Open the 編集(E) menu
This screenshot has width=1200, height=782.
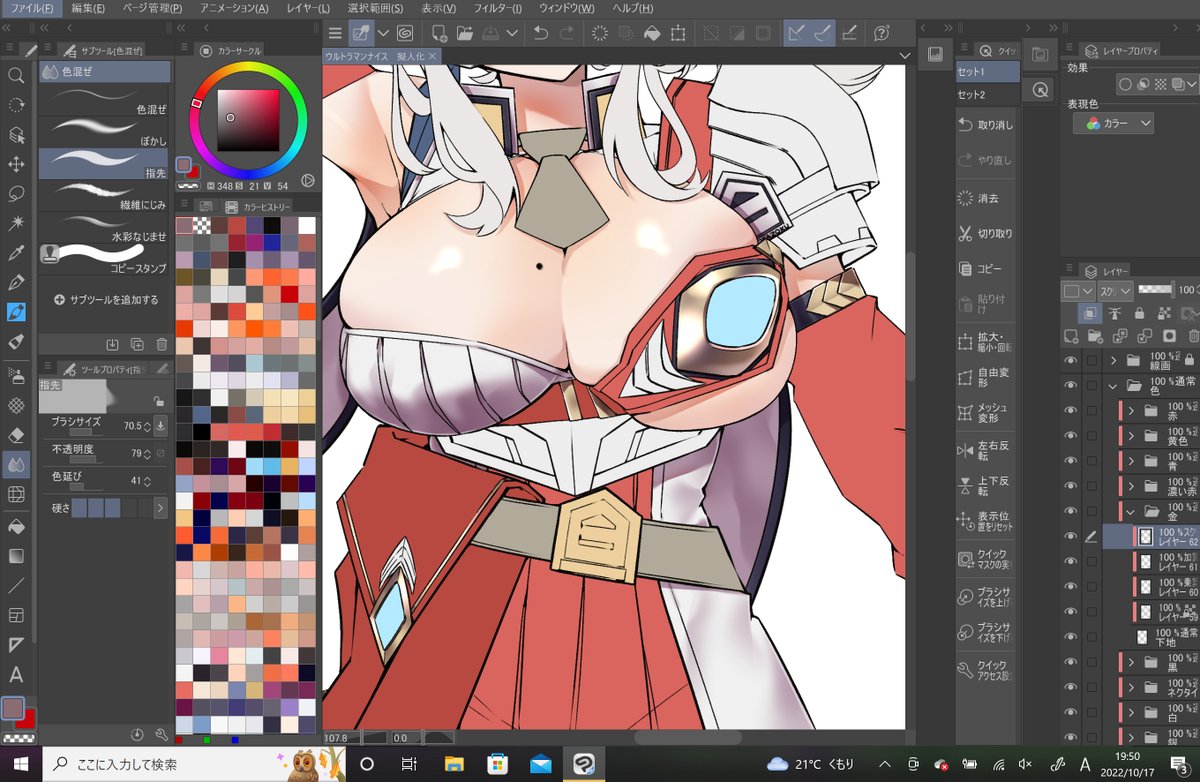pyautogui.click(x=88, y=8)
